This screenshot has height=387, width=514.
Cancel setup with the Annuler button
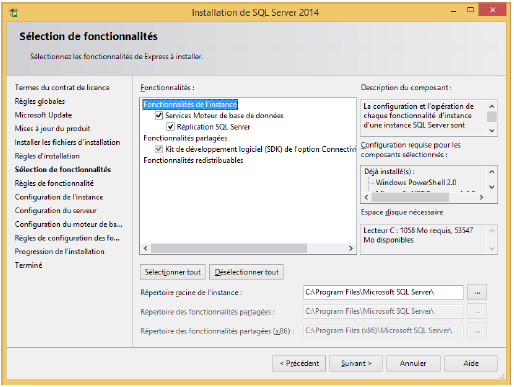[x=413, y=363]
